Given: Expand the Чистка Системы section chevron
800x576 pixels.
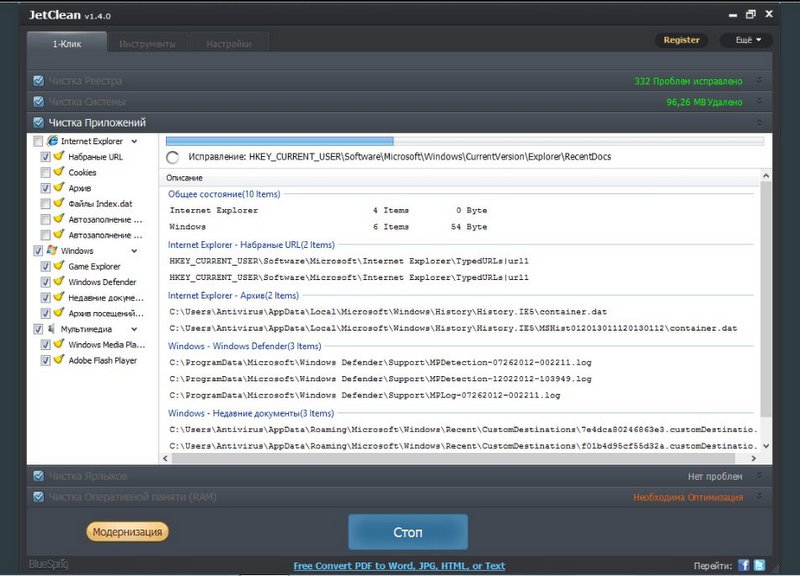Looking at the screenshot, I should tap(759, 101).
